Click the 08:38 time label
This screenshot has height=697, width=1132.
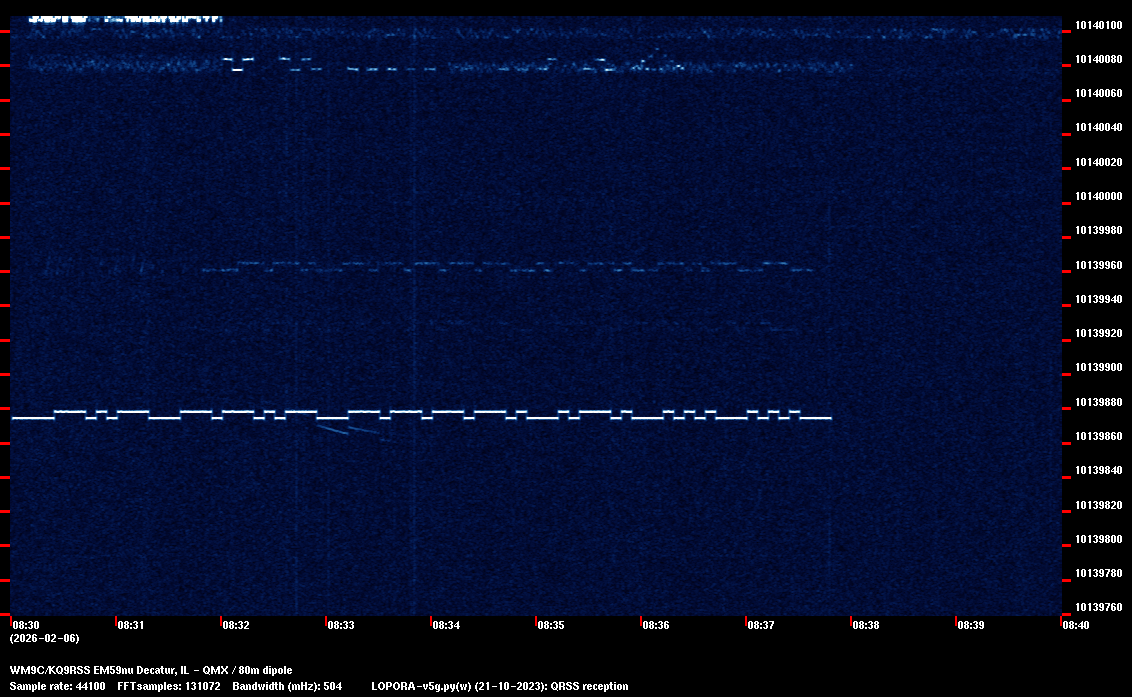pyautogui.click(x=866, y=625)
